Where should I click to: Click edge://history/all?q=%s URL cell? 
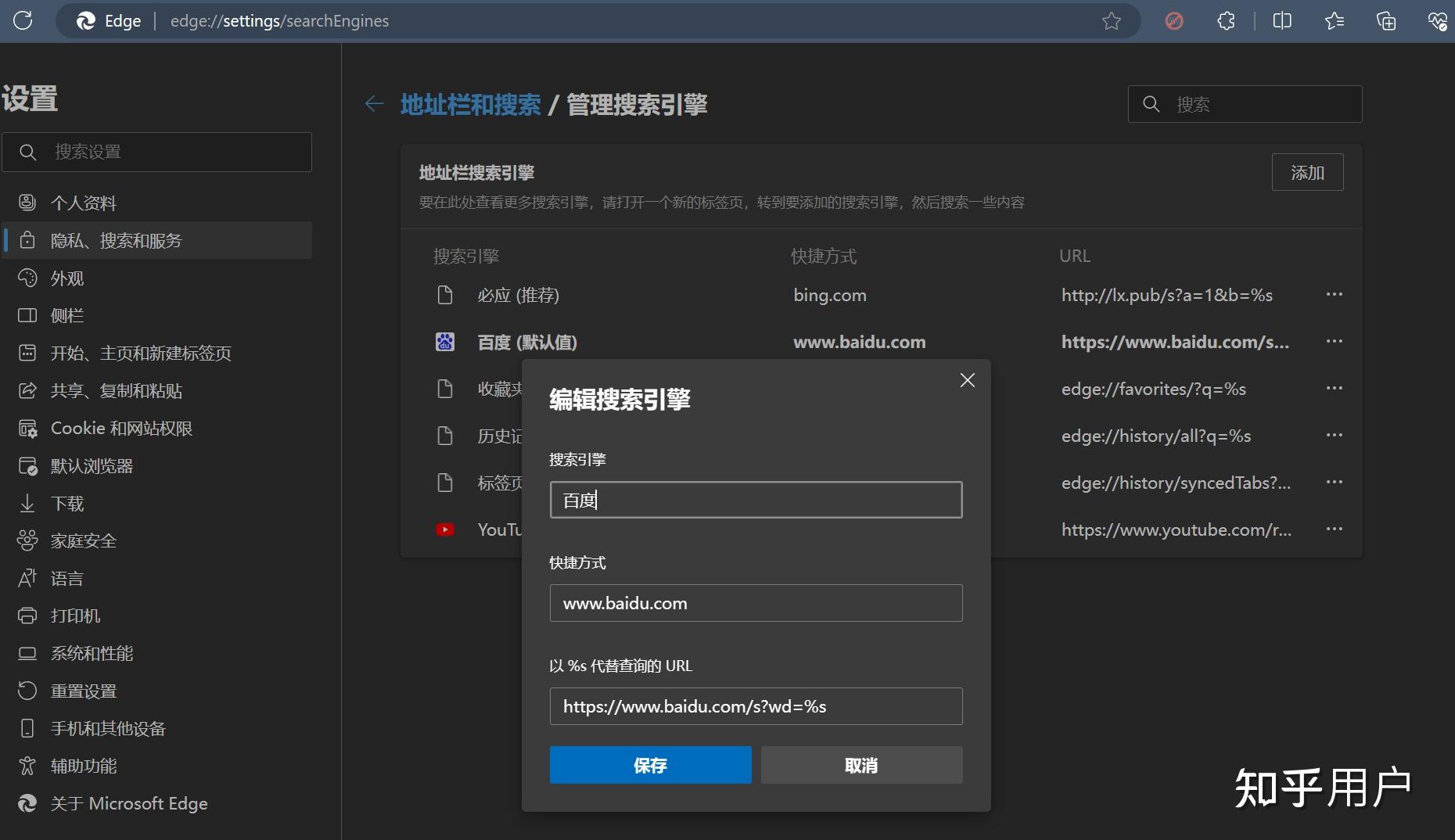coord(1156,436)
